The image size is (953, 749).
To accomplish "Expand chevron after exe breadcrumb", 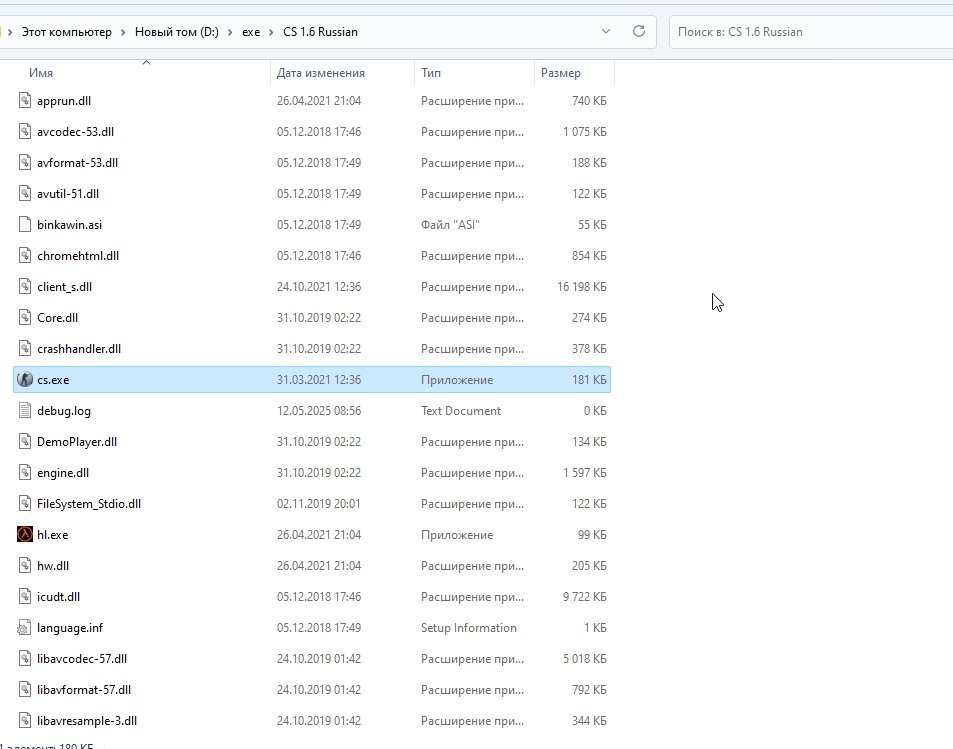I will [271, 32].
